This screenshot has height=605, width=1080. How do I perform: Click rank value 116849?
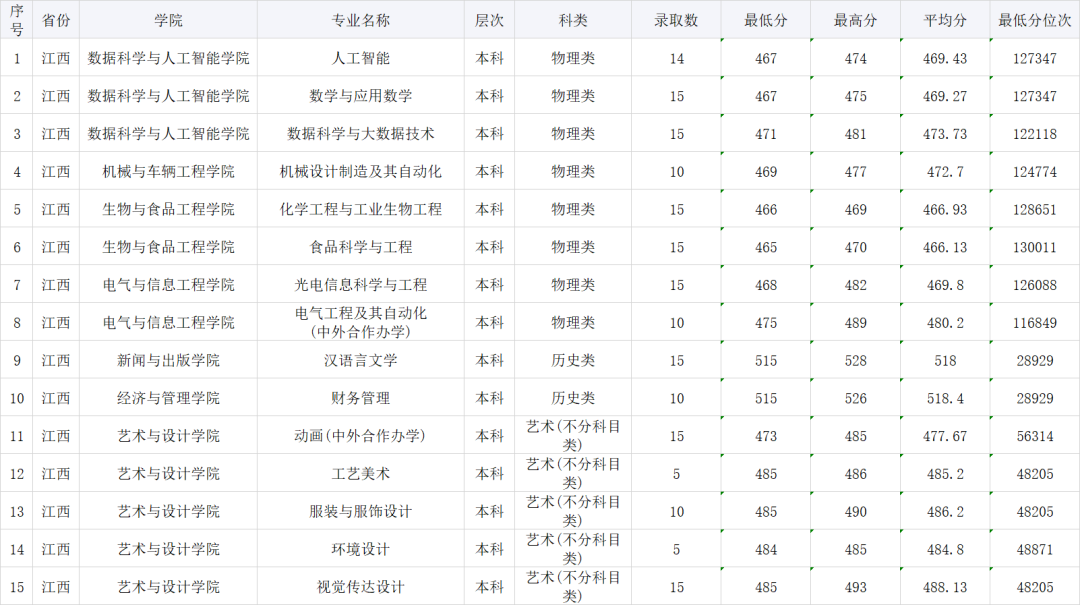click(x=1035, y=322)
